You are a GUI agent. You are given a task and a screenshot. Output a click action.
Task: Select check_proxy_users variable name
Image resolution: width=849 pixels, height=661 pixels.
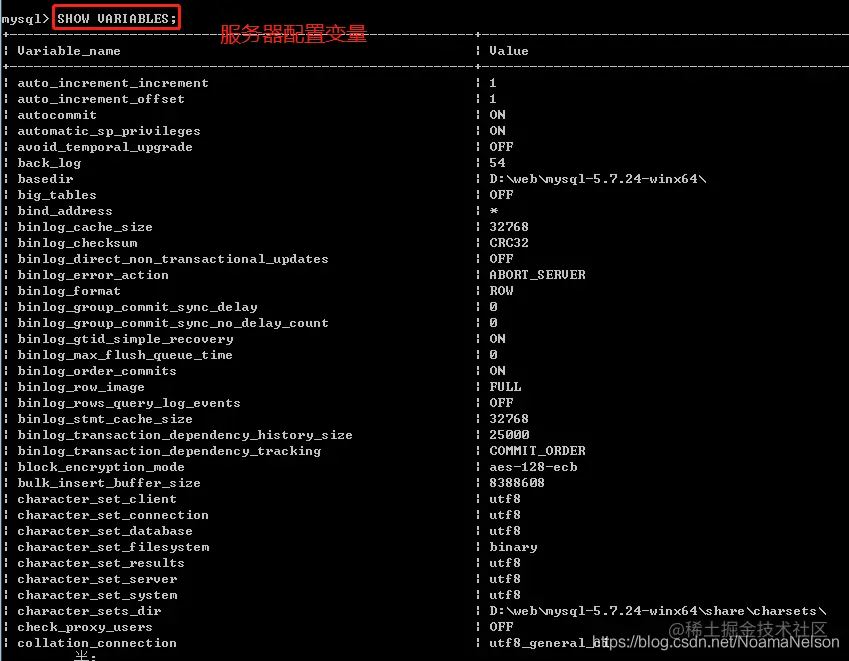click(x=84, y=627)
